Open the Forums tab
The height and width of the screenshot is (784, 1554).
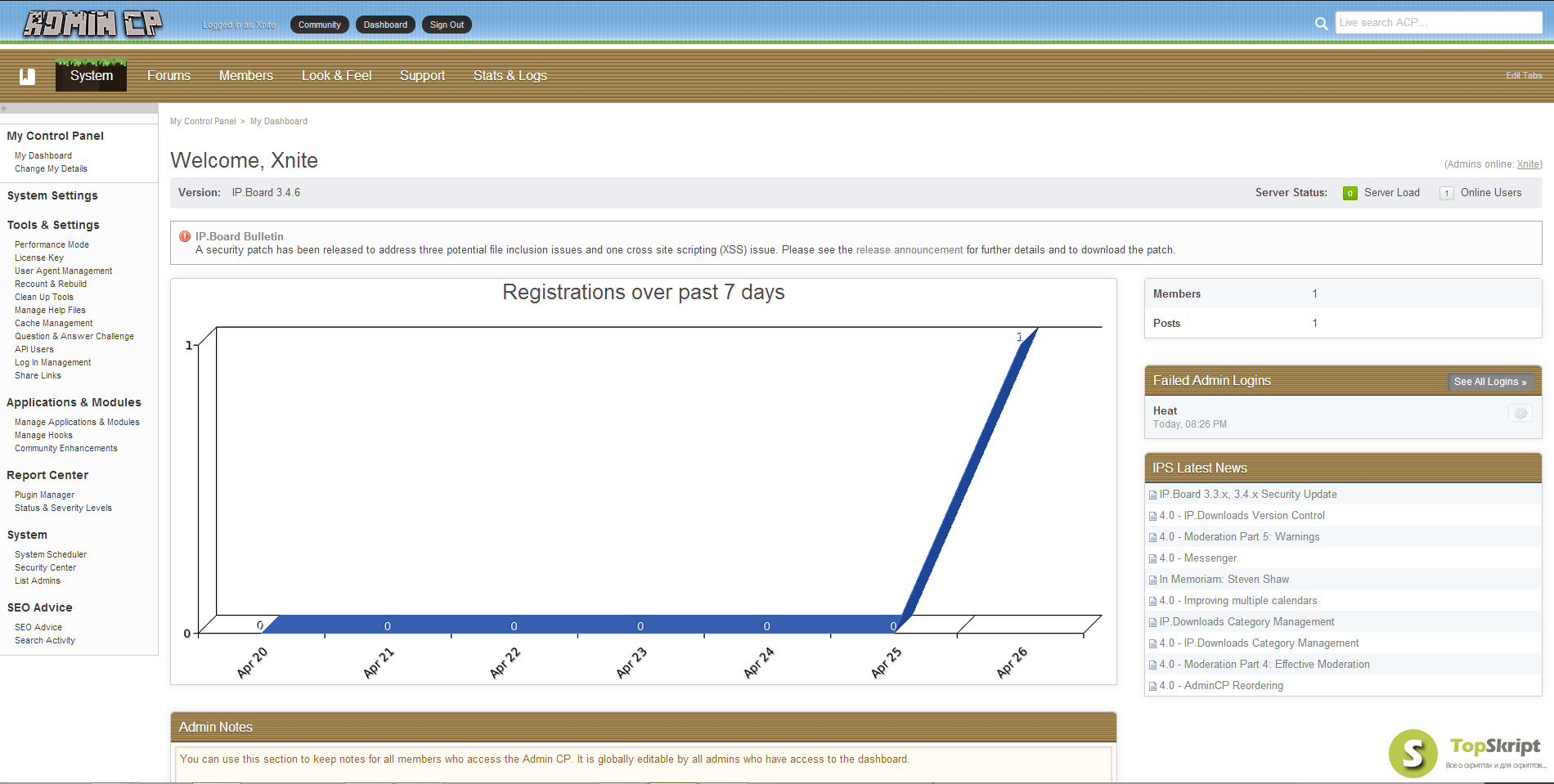point(168,75)
